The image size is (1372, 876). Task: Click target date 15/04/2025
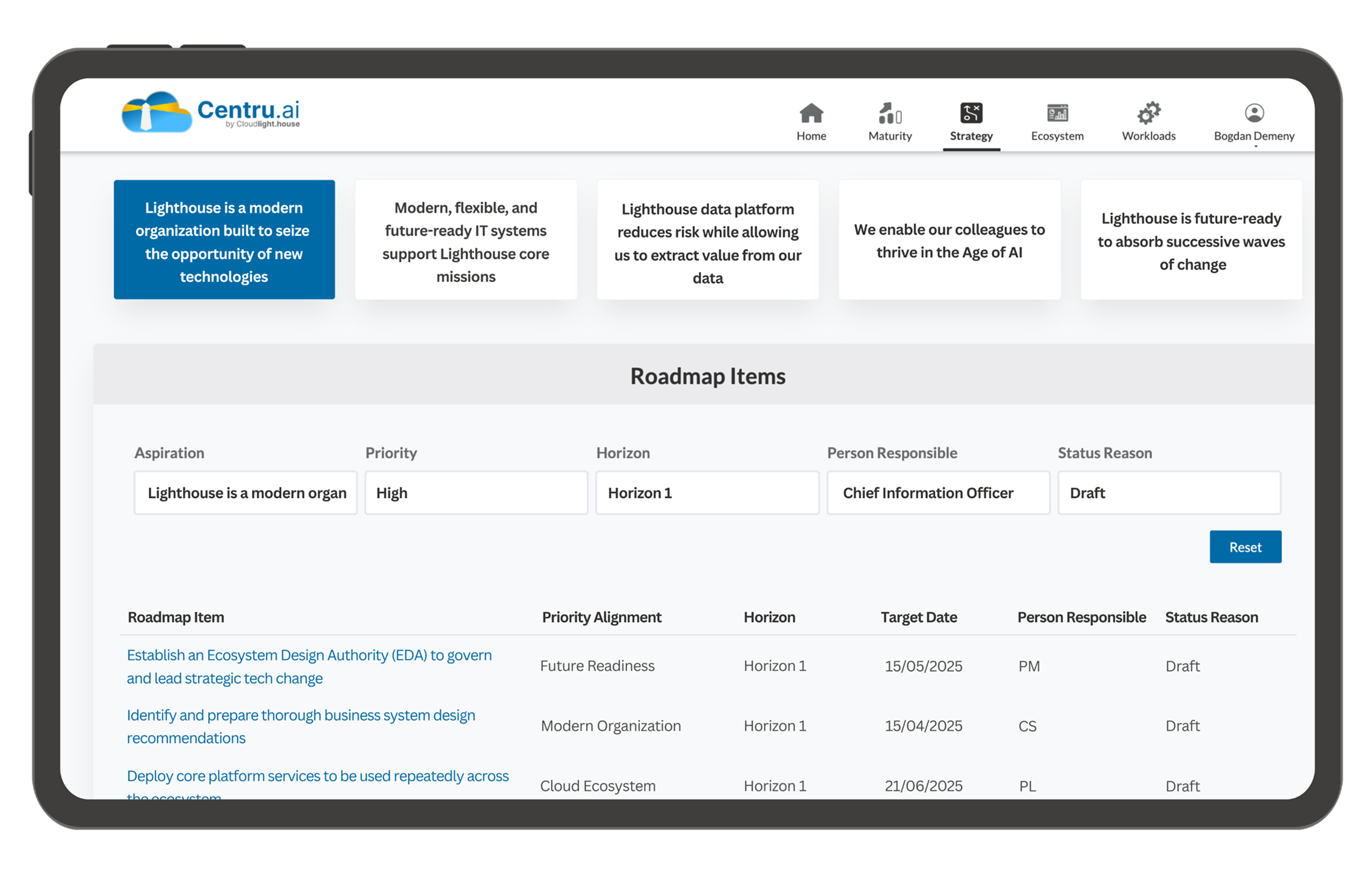pyautogui.click(x=923, y=725)
